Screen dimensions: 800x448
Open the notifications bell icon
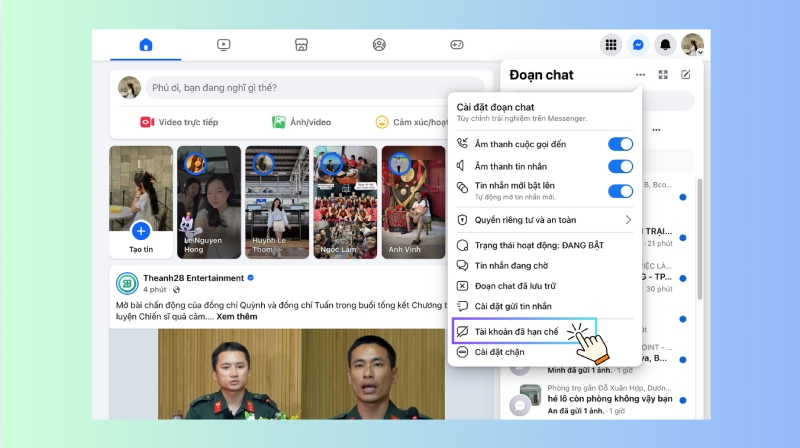coord(665,45)
